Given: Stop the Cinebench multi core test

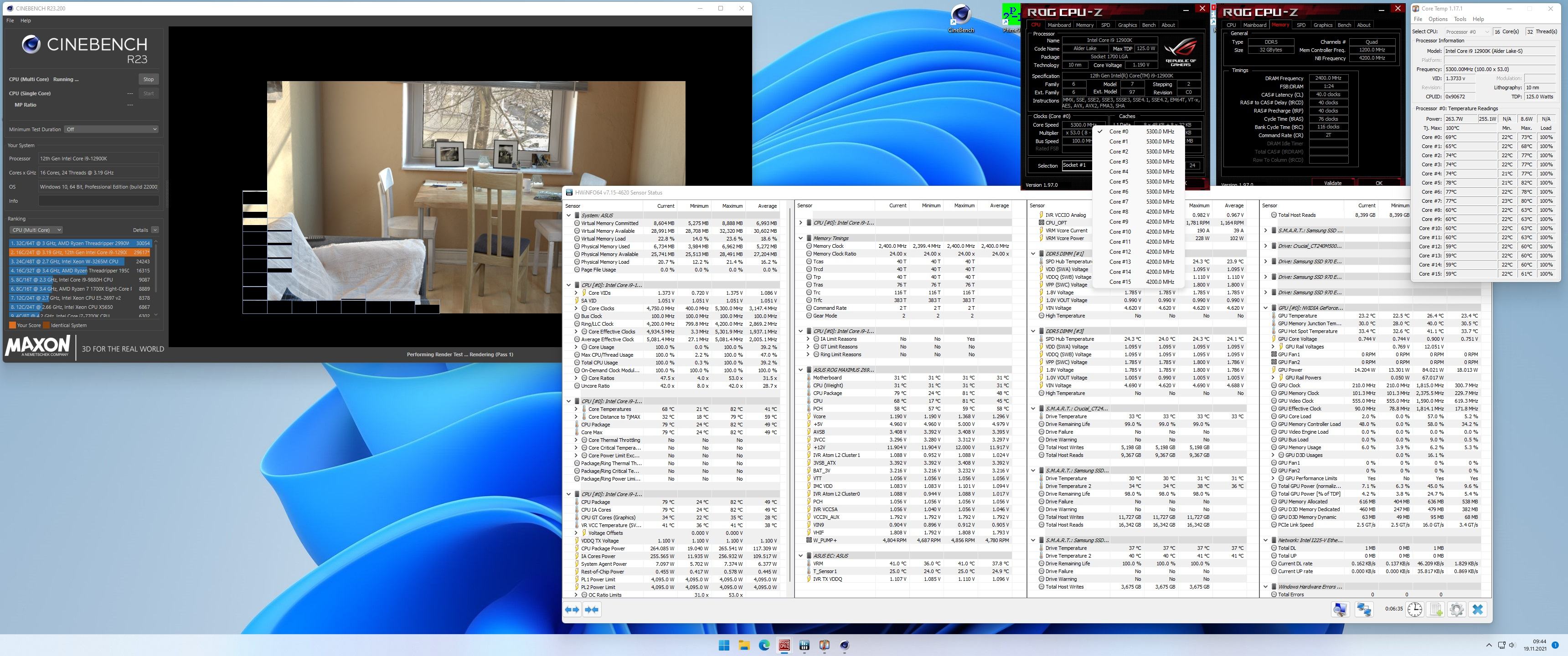Looking at the screenshot, I should 148,79.
